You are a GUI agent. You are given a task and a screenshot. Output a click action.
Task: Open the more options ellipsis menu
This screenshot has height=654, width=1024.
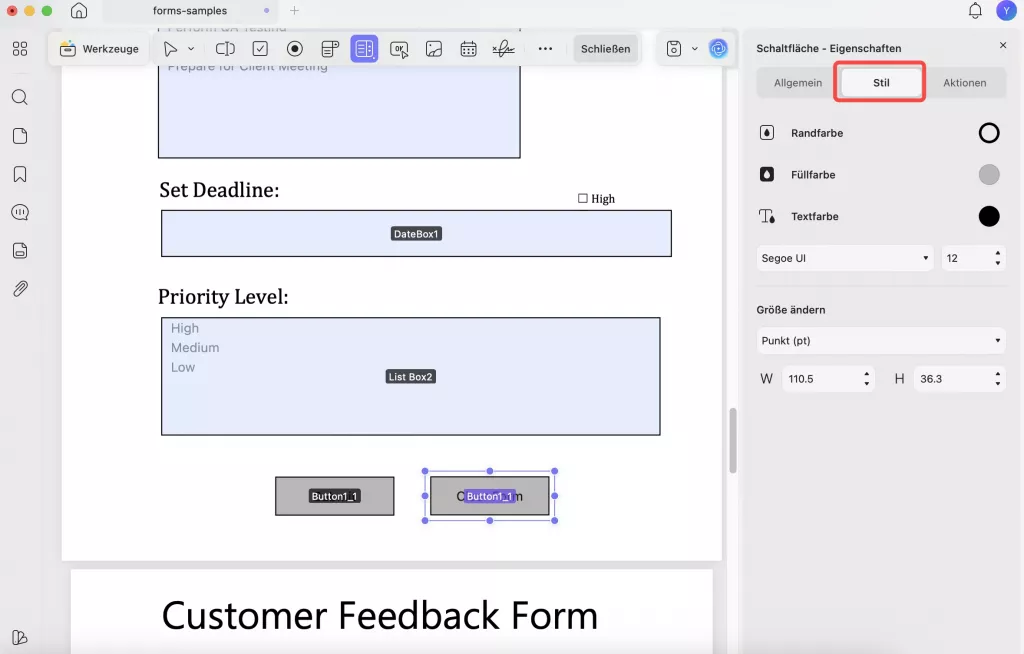[545, 49]
